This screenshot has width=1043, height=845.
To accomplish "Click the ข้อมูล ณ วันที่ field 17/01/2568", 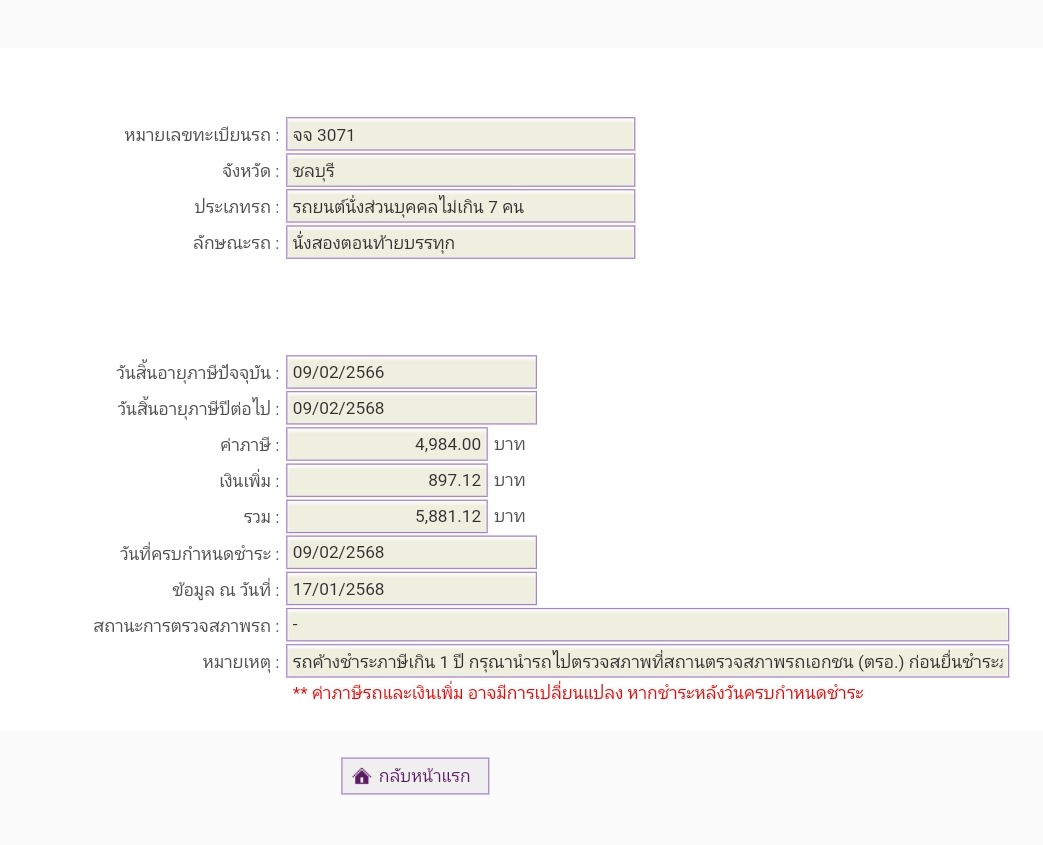I will [x=411, y=589].
